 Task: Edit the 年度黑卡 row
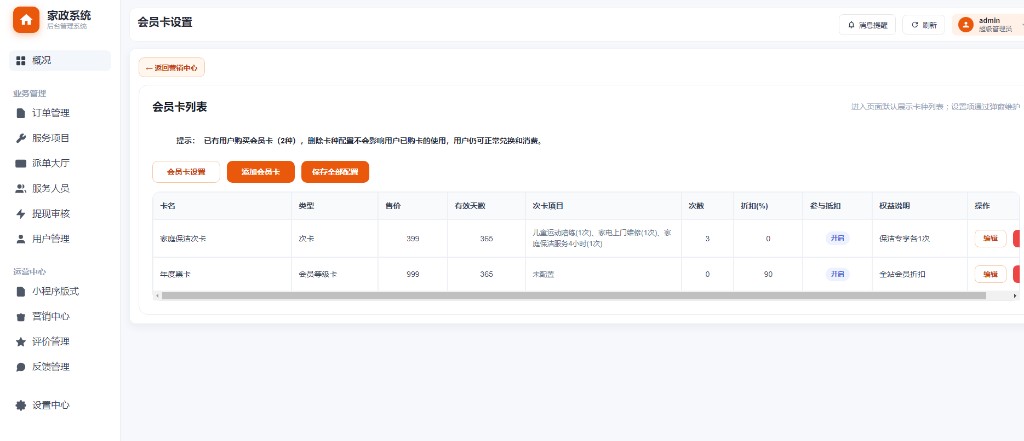(x=990, y=274)
